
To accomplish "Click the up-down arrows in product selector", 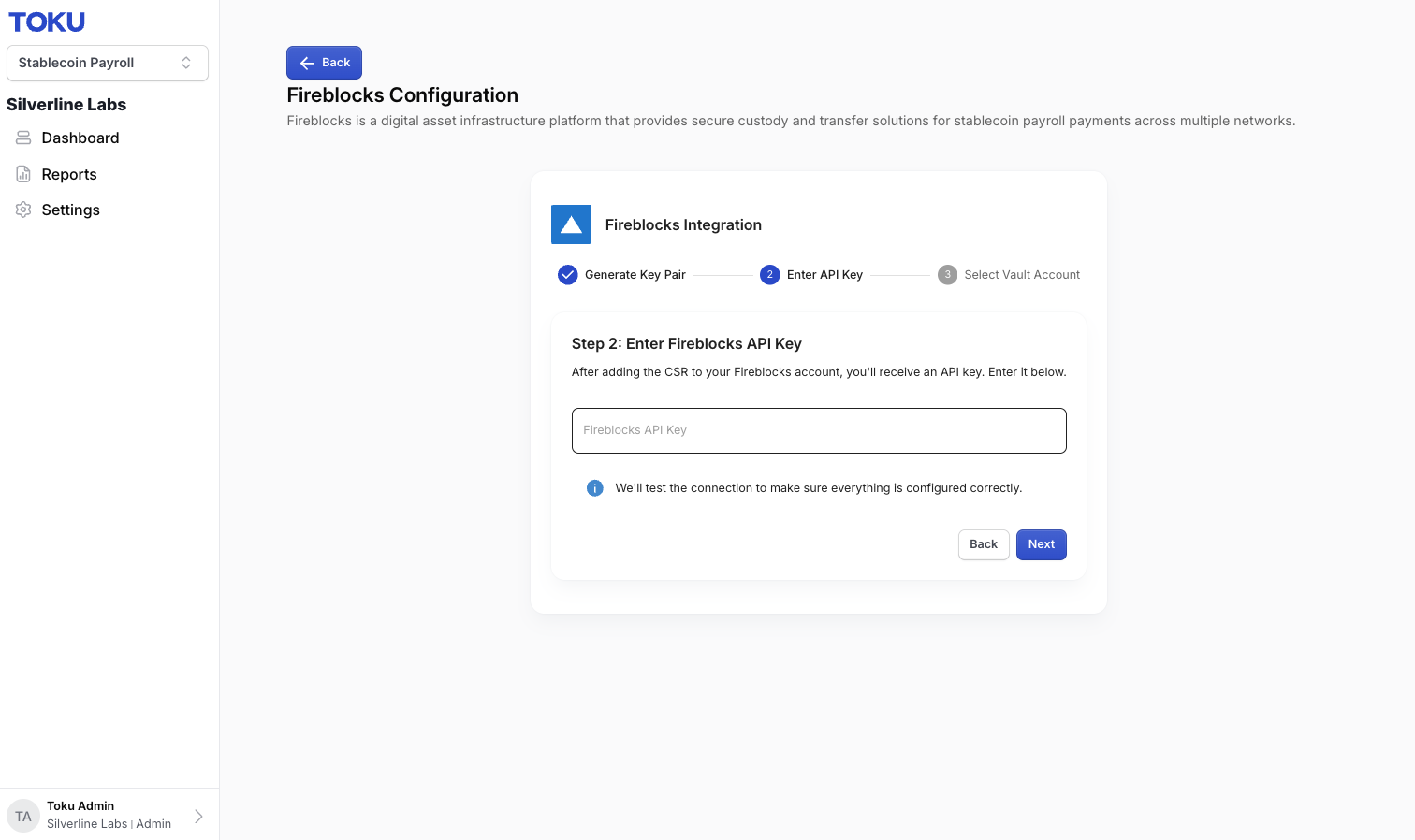I will [186, 63].
